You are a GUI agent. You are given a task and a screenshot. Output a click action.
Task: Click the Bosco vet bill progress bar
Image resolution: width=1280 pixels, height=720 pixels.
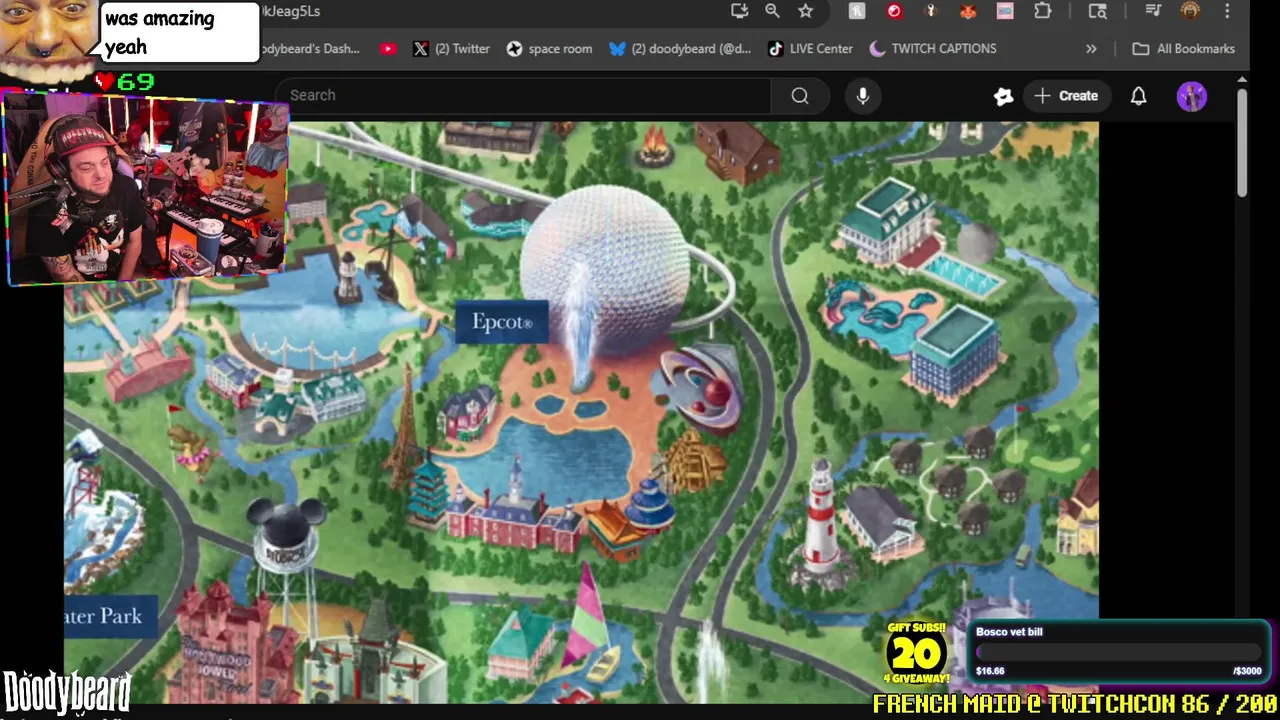coord(1119,651)
